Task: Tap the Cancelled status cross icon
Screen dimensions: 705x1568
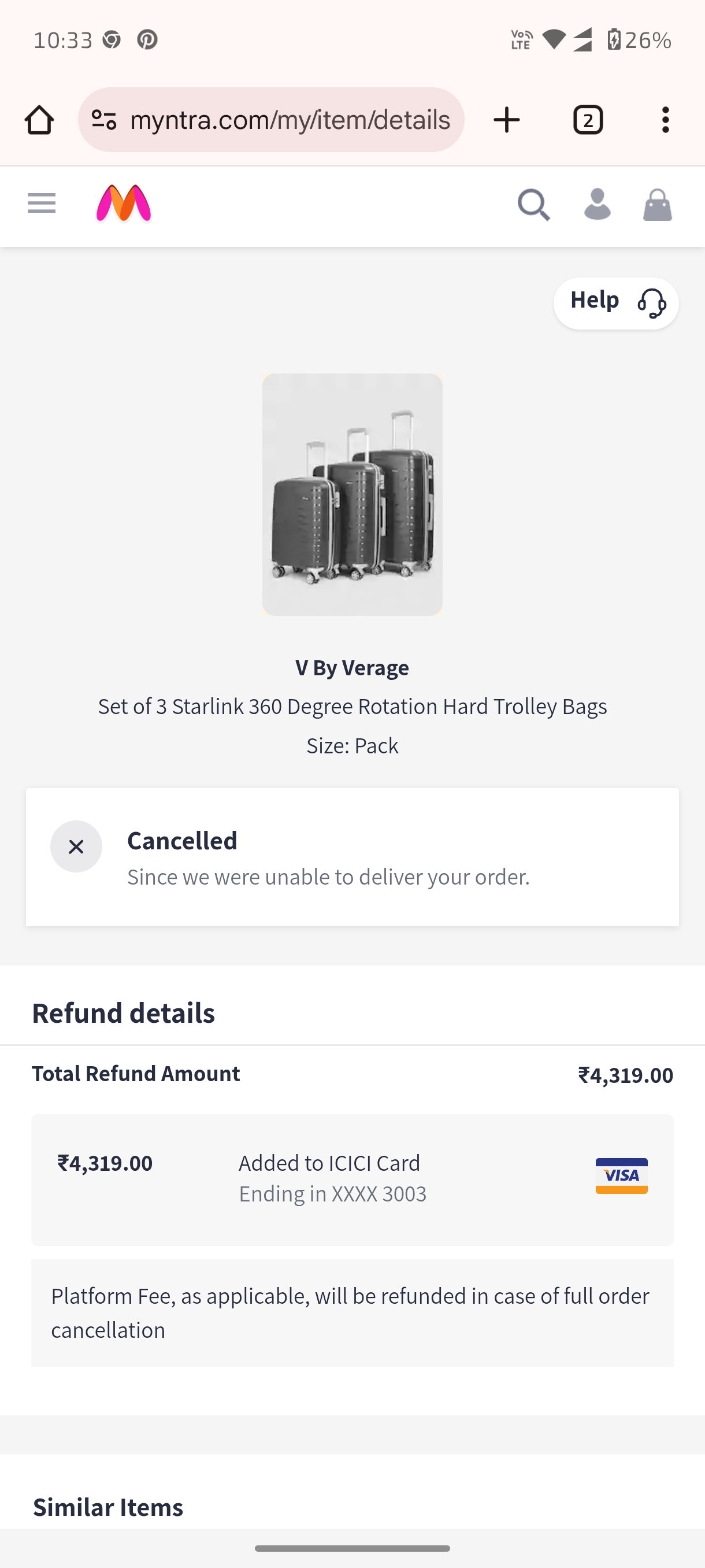Action: [x=76, y=846]
